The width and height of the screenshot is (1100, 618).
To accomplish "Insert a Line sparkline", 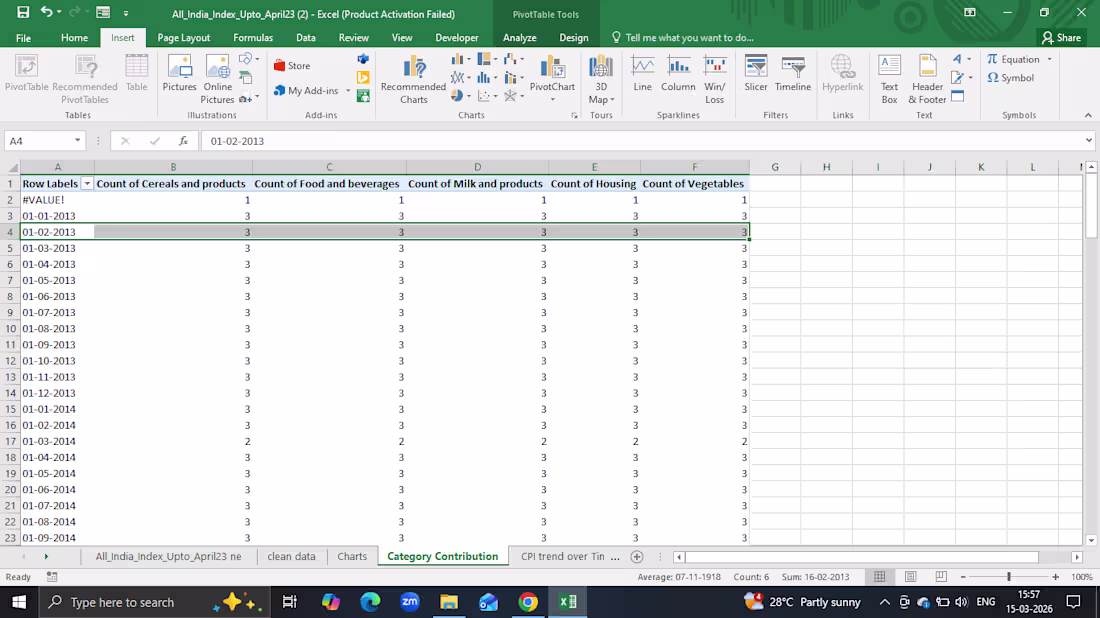I will 643,74.
